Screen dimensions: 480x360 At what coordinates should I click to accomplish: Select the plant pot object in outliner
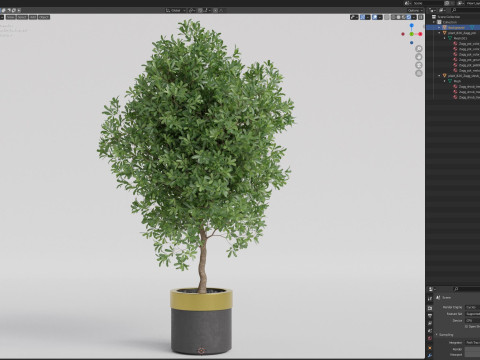point(462,33)
